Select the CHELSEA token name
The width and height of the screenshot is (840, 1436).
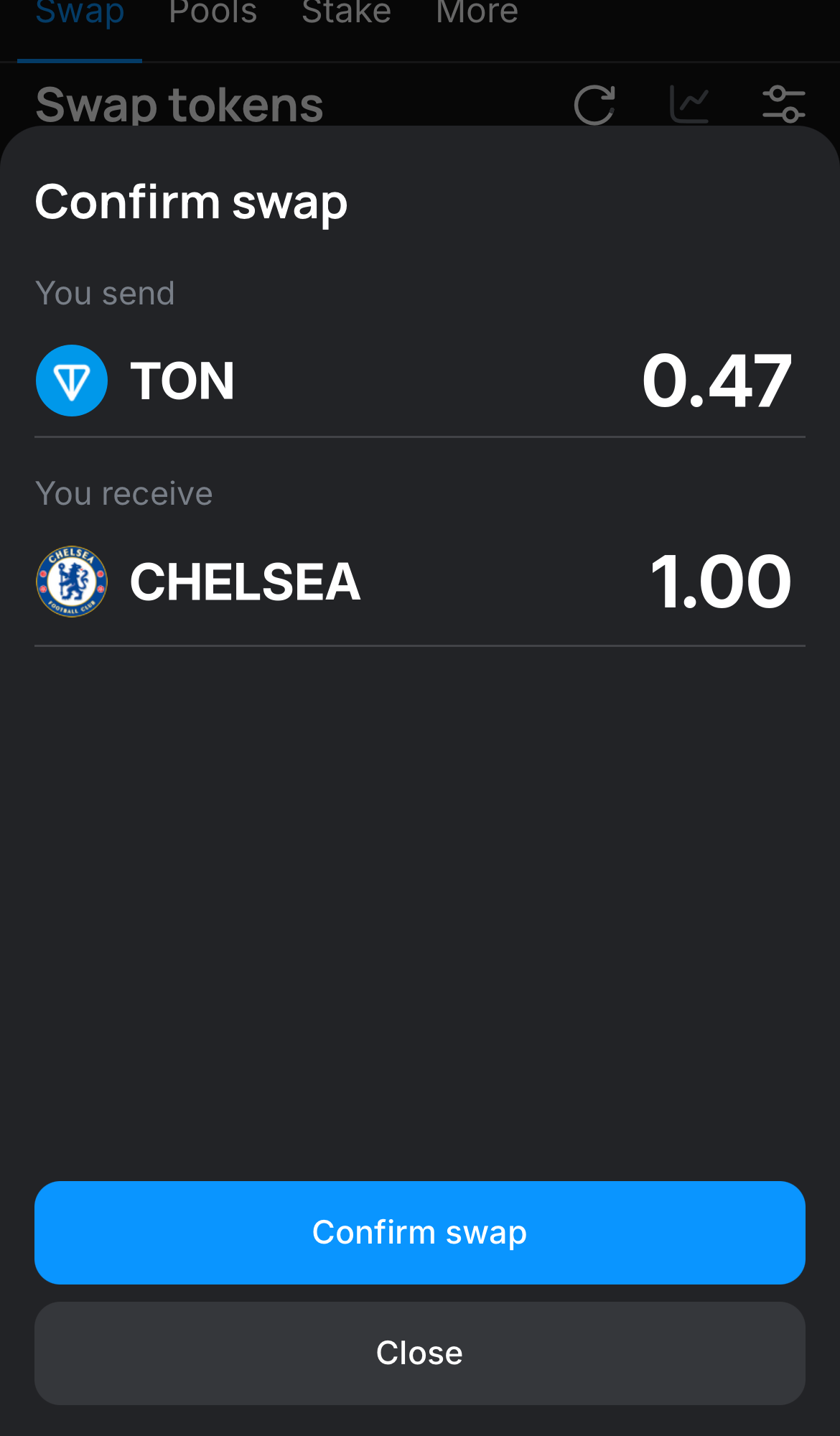tap(245, 582)
